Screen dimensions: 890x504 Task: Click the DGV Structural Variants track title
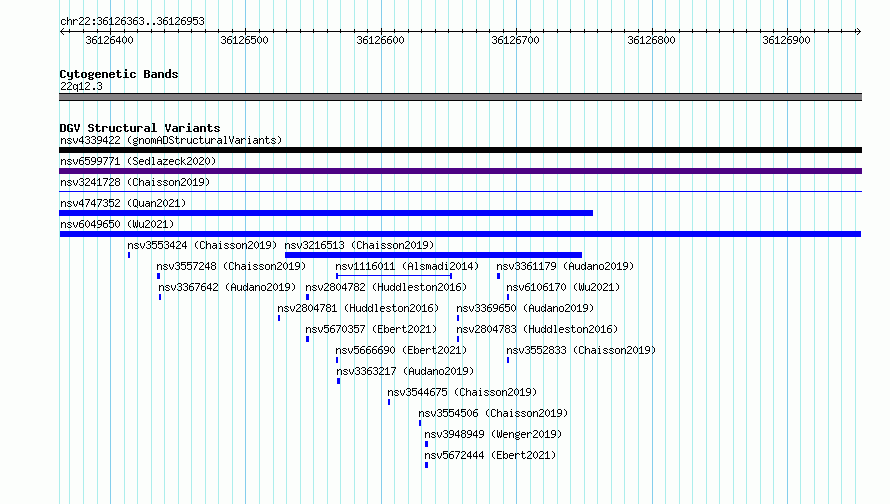pyautogui.click(x=140, y=128)
